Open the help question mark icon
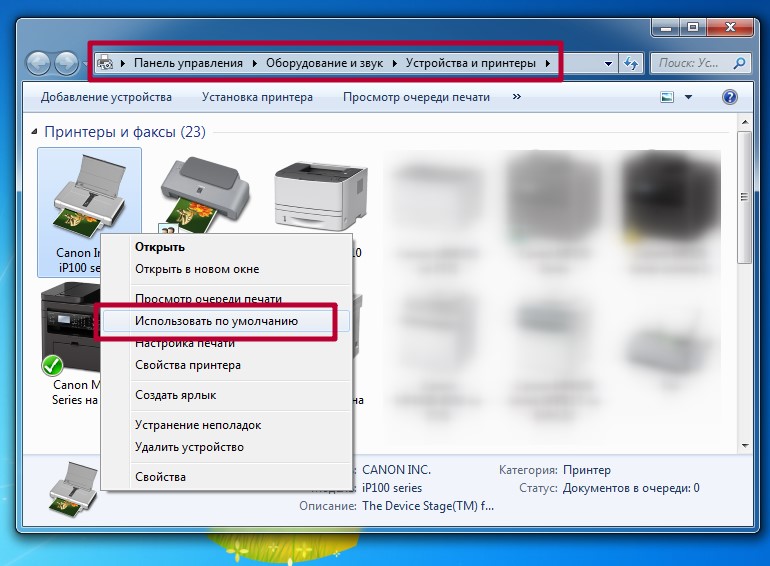Image resolution: width=770 pixels, height=566 pixels. pos(730,97)
